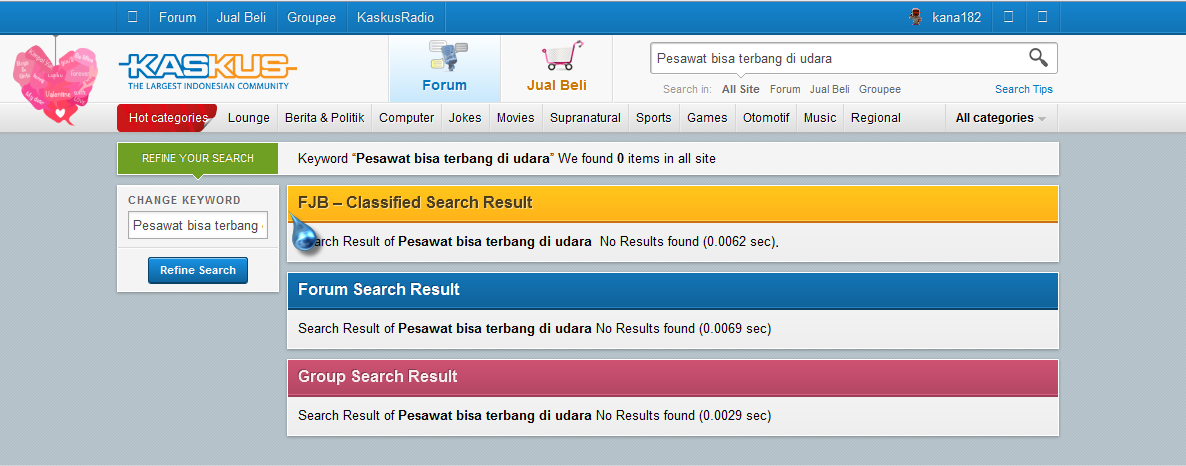The image size is (1186, 466).
Task: Click the kana182 user avatar
Action: click(x=915, y=17)
